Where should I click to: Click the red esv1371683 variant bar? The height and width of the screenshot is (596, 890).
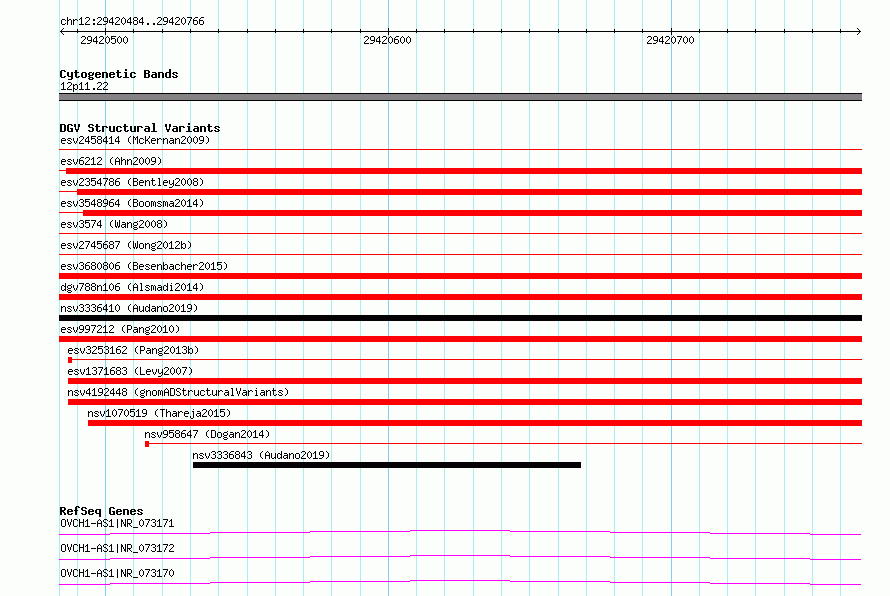coord(465,381)
